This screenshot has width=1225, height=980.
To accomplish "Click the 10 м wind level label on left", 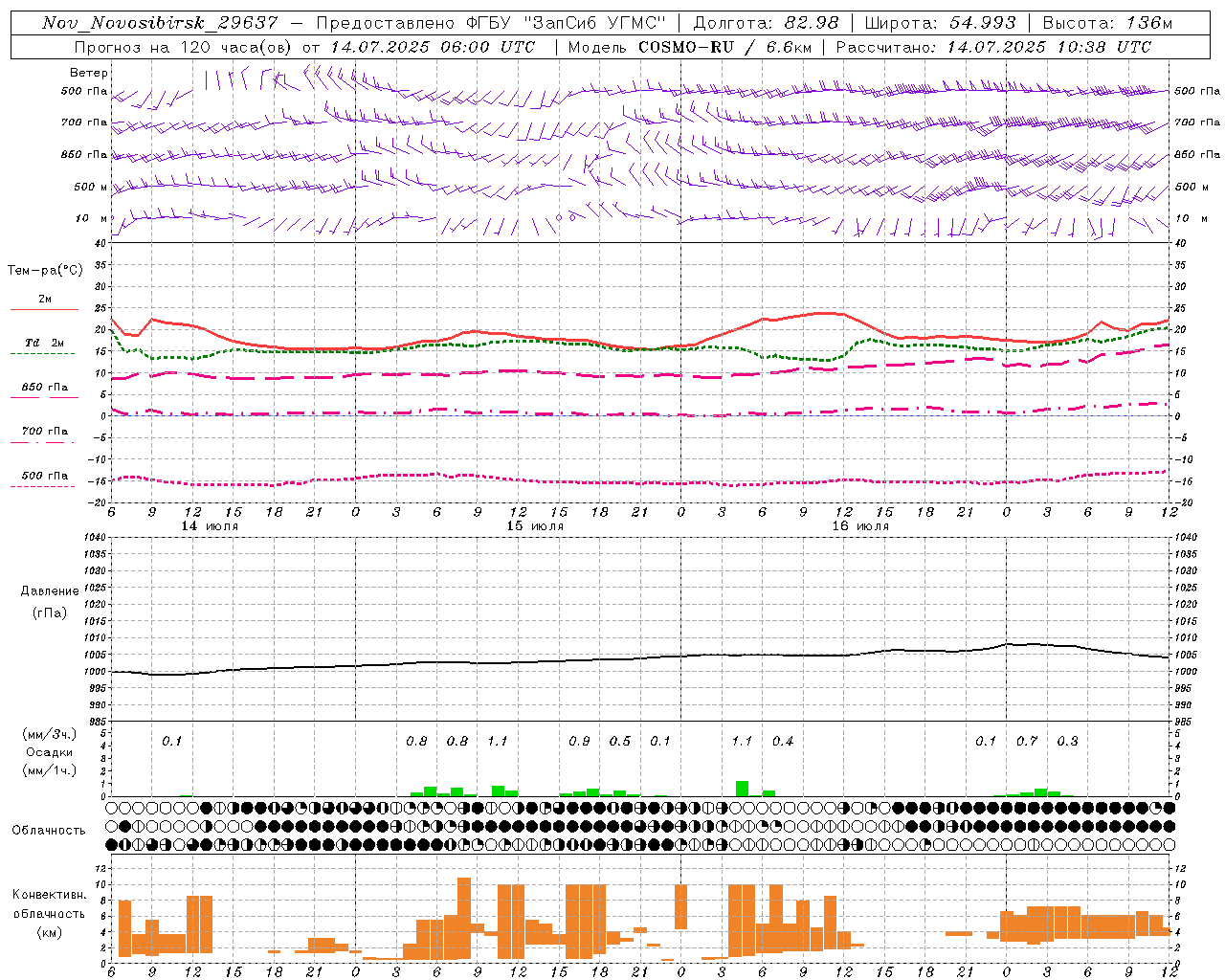I will [91, 218].
